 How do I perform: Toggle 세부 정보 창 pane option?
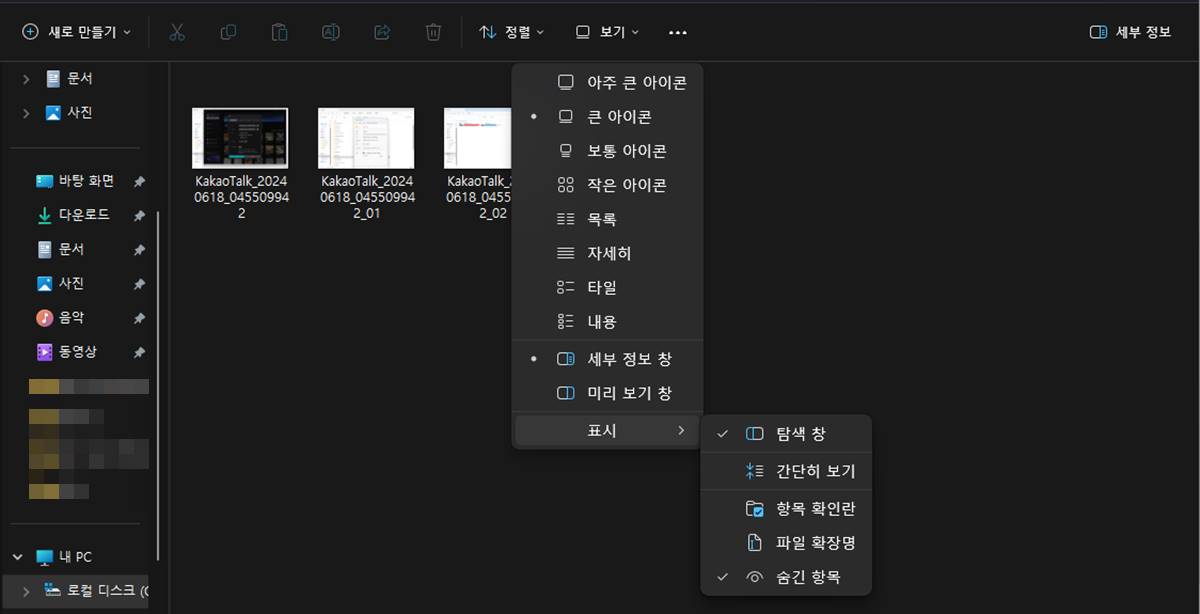click(607, 359)
